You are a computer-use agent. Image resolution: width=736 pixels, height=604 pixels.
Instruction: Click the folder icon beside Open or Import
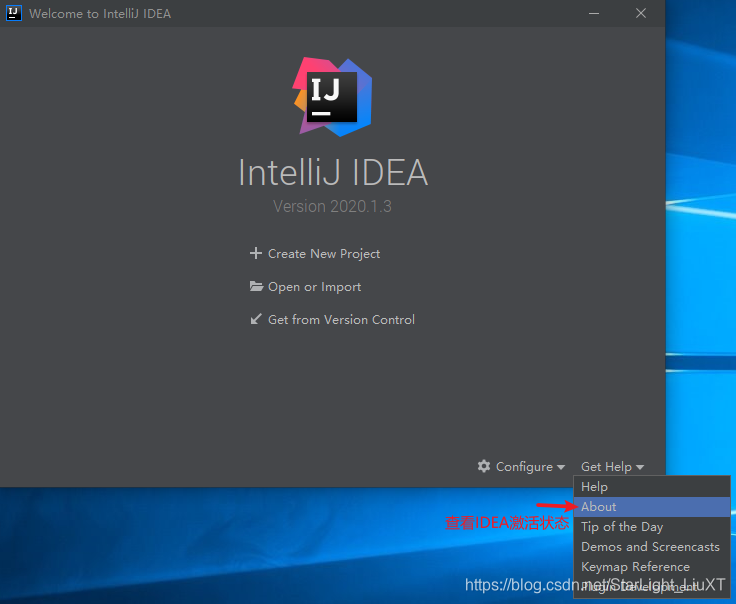coord(256,286)
